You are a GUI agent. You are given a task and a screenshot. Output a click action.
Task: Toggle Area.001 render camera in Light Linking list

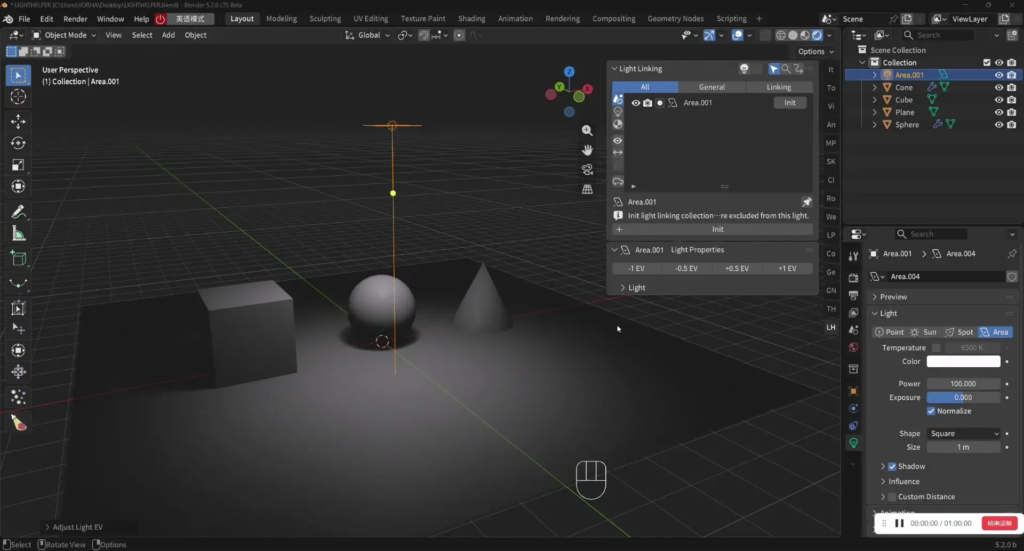coord(647,103)
